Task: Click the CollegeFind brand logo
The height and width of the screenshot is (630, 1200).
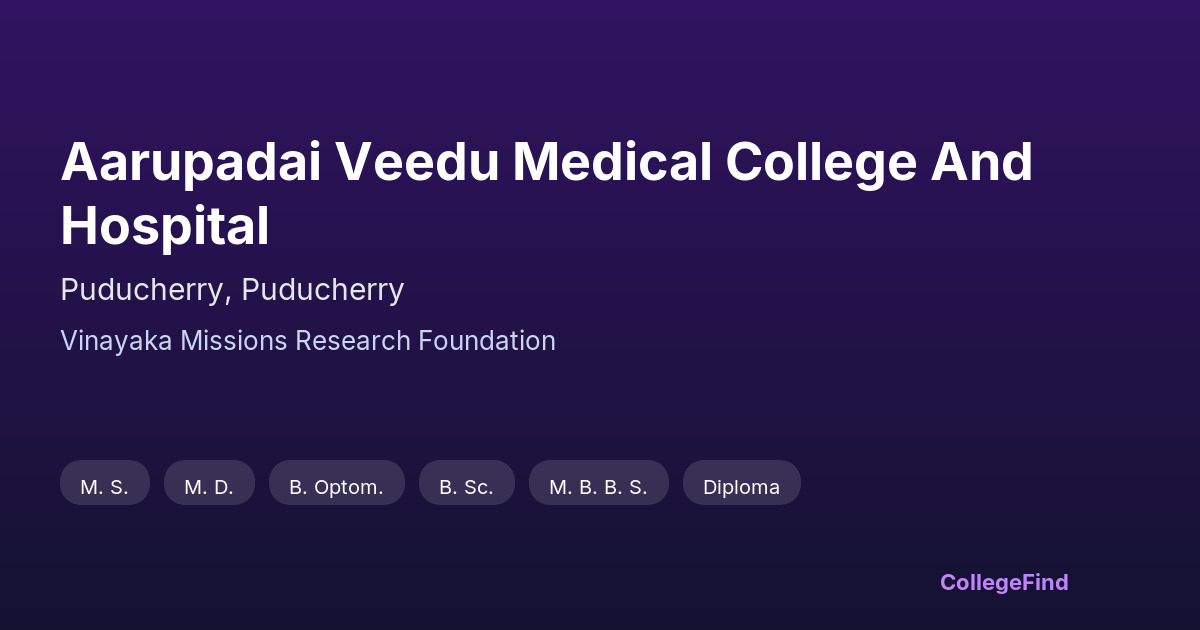Action: click(1003, 582)
